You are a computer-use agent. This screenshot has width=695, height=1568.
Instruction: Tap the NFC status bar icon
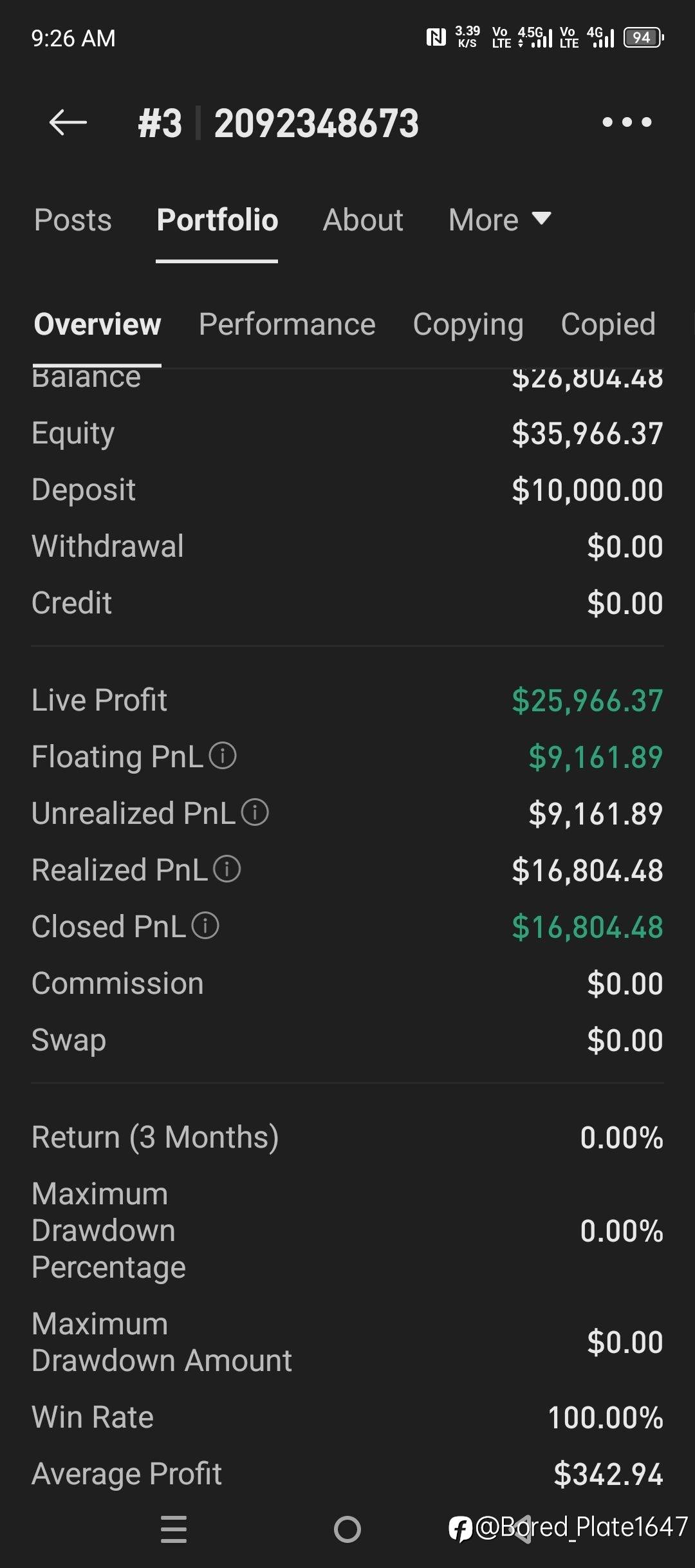[436, 38]
